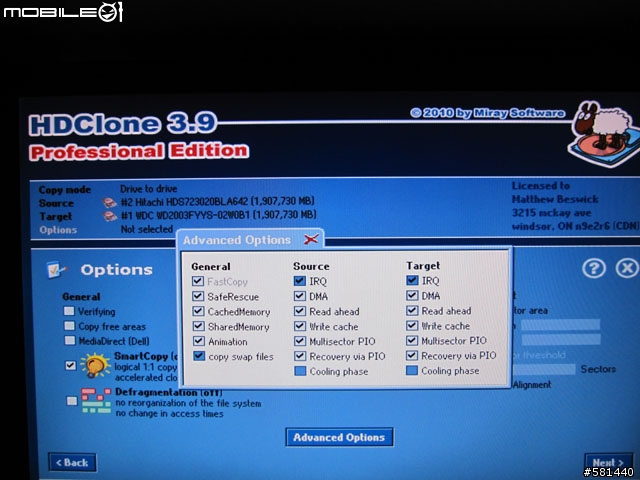This screenshot has height=480, width=640.
Task: Click the 'Not selected' options text
Action: click(147, 229)
